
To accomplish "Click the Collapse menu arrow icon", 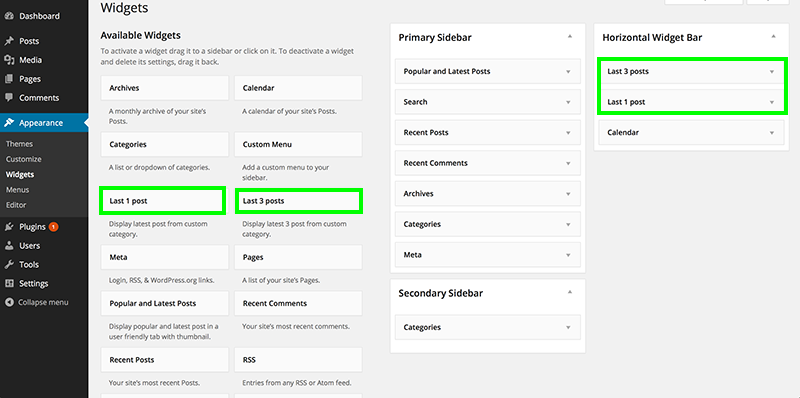I will pyautogui.click(x=9, y=302).
